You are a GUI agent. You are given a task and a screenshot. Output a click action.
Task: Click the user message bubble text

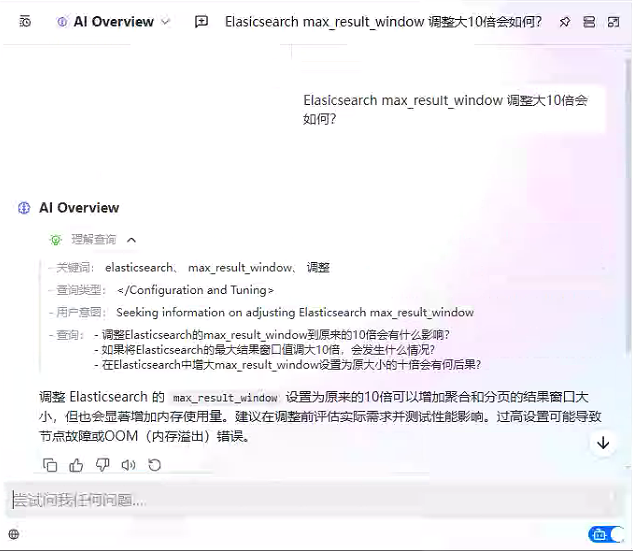click(x=445, y=109)
